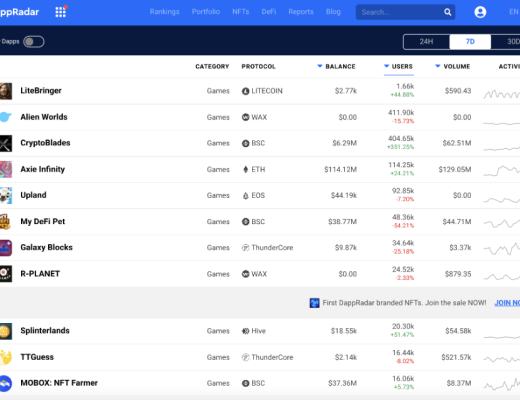Switch to the 30D timeframe tab

coord(506,42)
